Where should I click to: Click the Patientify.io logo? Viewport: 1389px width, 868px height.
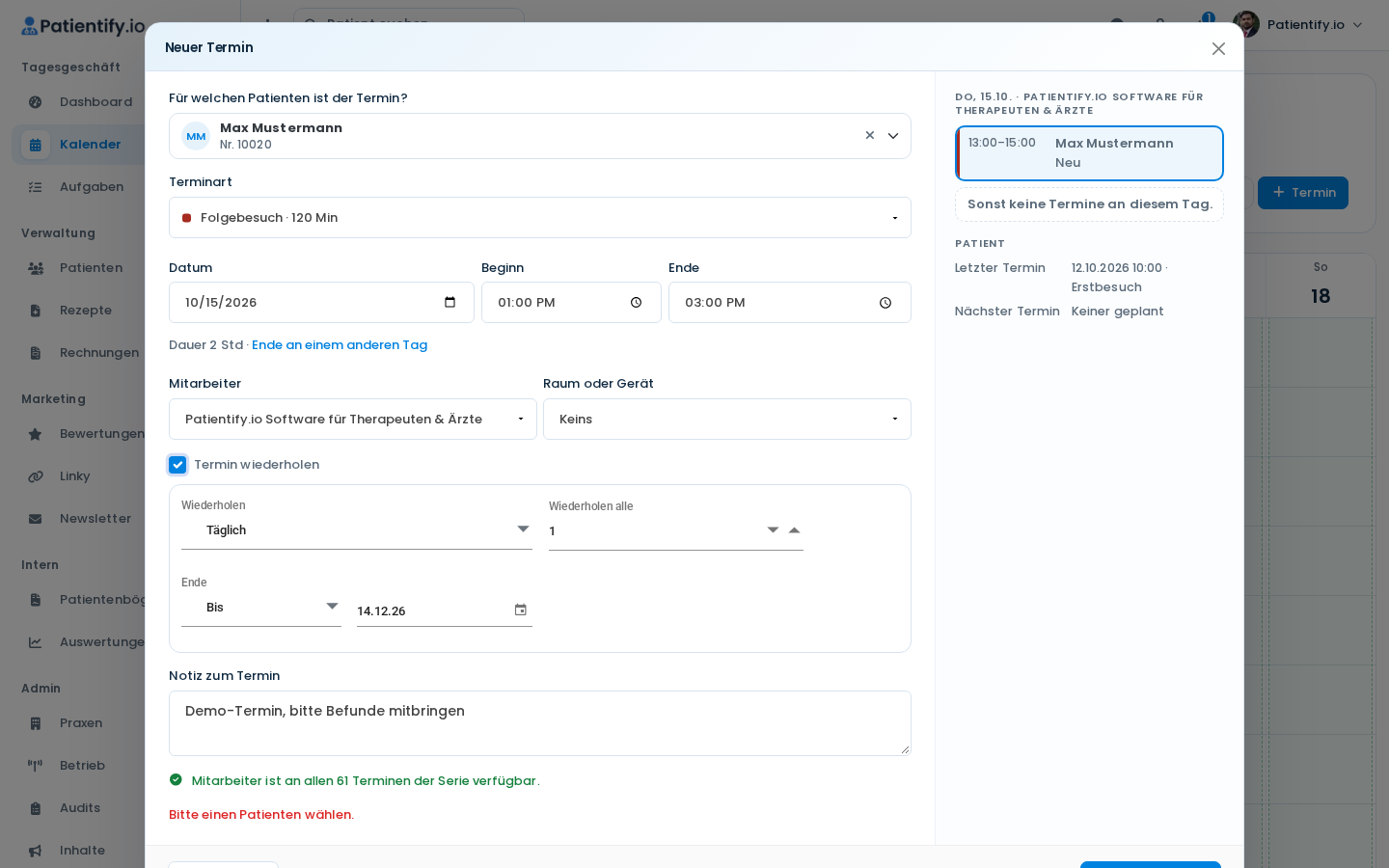coord(83,26)
